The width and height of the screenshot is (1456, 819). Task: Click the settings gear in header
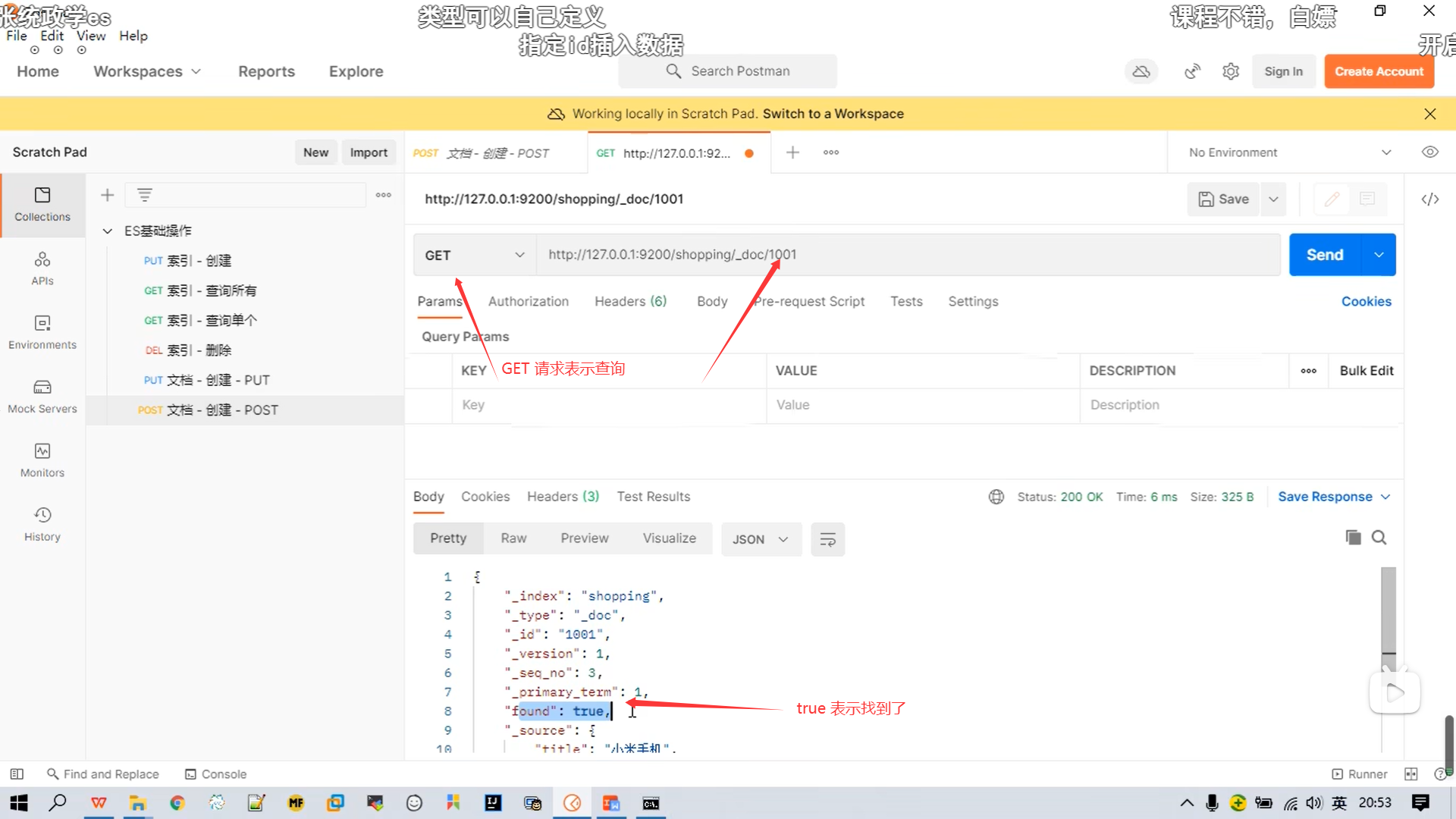pyautogui.click(x=1231, y=71)
